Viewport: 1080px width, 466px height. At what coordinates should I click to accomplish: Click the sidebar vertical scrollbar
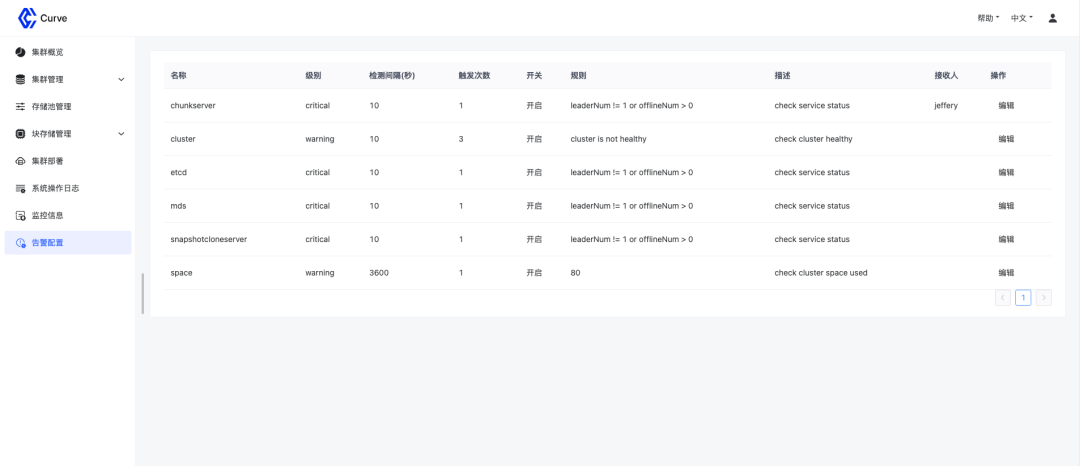pos(143,293)
